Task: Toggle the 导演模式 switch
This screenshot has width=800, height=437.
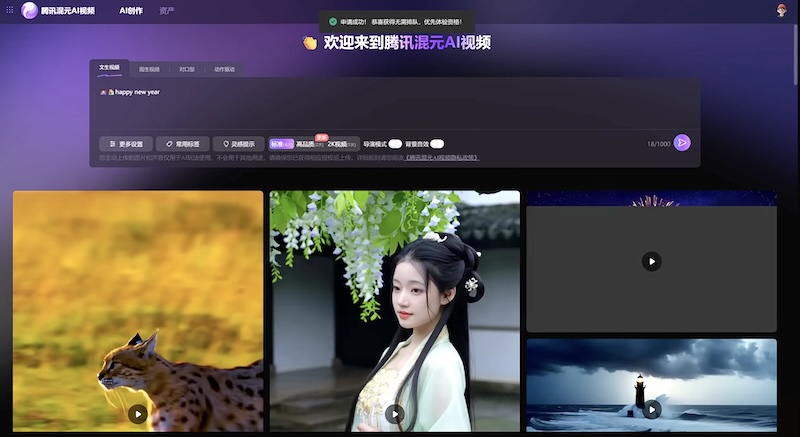Action: 395,144
